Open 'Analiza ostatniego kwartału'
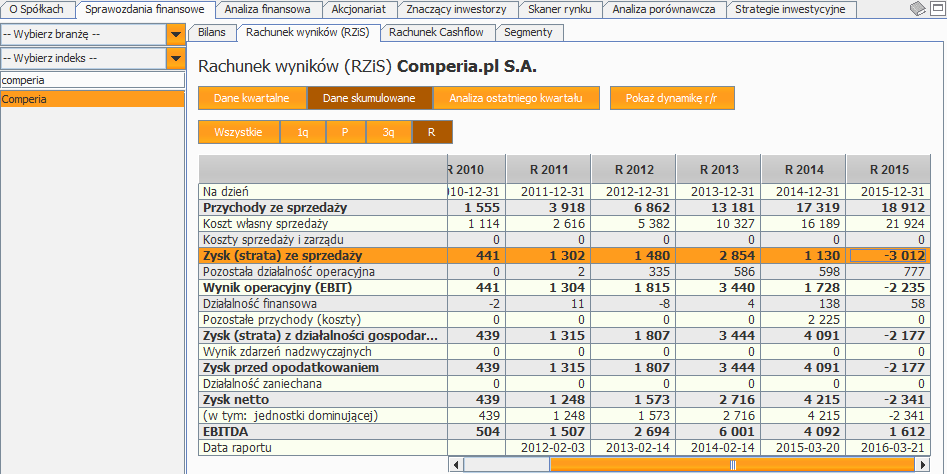The height and width of the screenshot is (474, 947). (x=516, y=98)
